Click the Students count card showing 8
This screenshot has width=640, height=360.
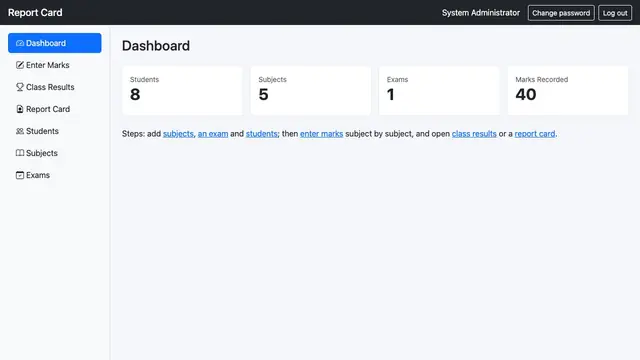pyautogui.click(x=182, y=91)
